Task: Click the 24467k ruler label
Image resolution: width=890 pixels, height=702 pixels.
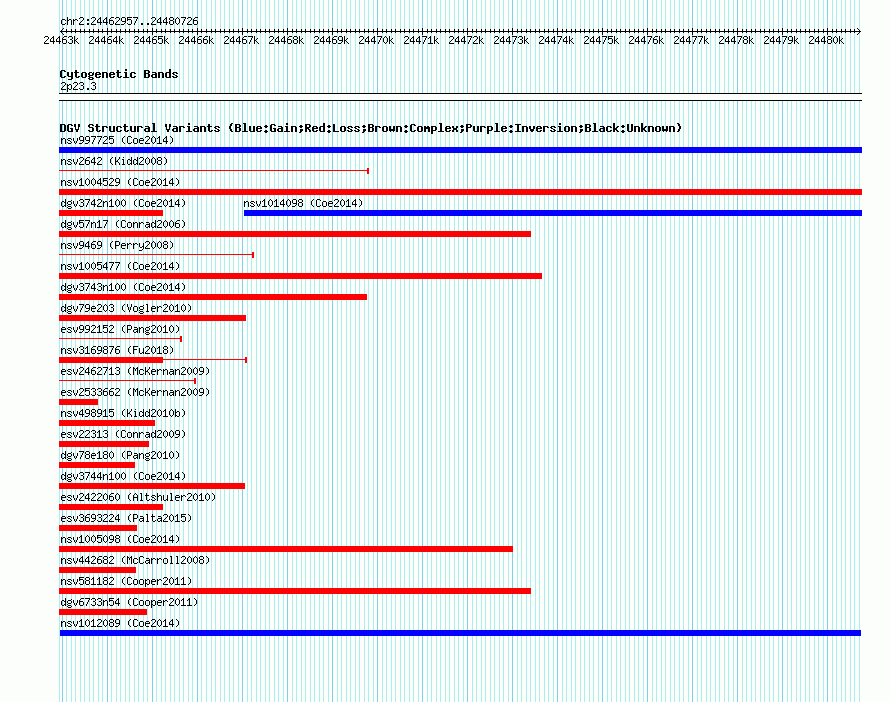Action: click(241, 40)
